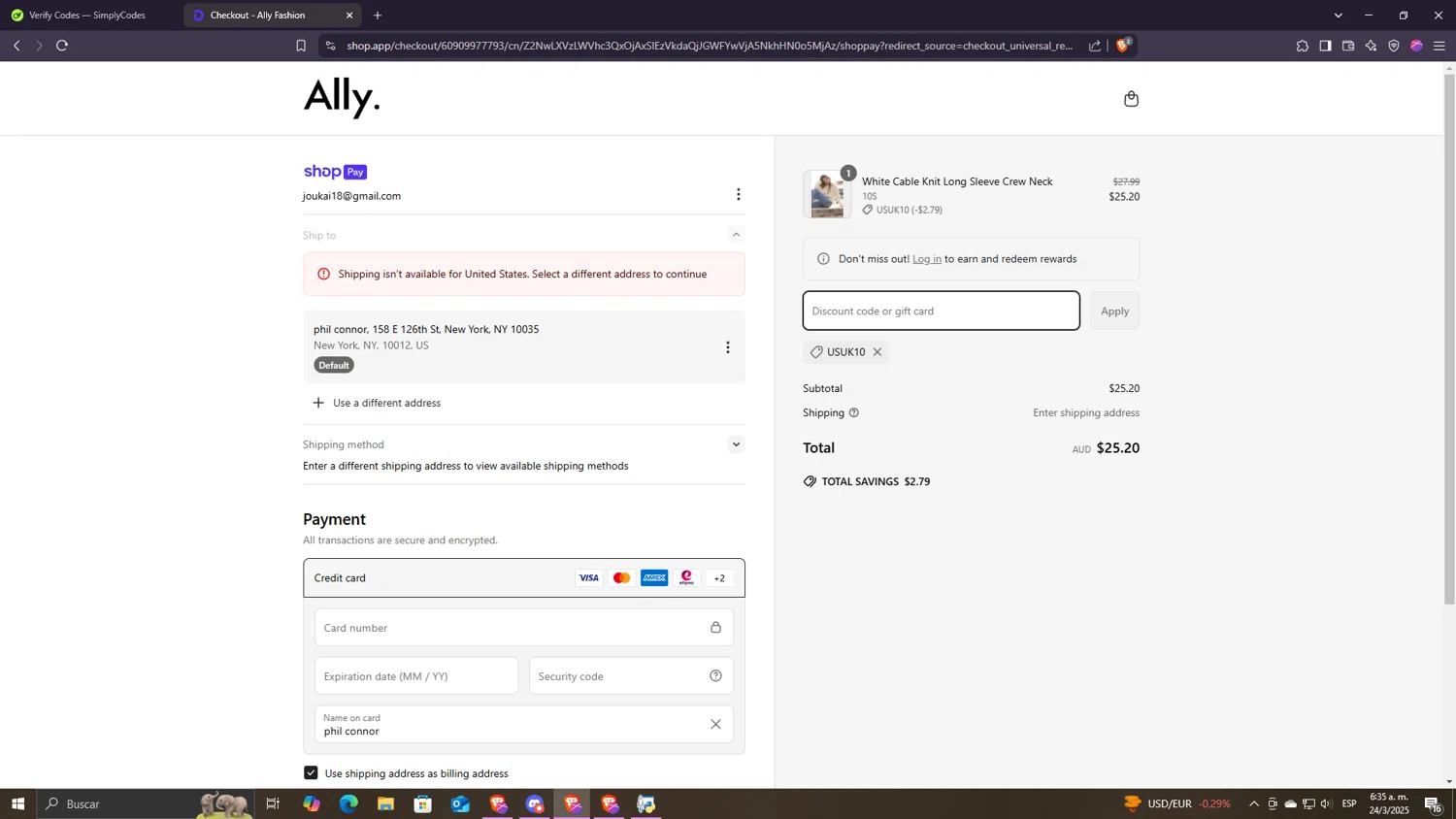Focus the Expiration date field
Image resolution: width=1456 pixels, height=819 pixels.
[416, 676]
